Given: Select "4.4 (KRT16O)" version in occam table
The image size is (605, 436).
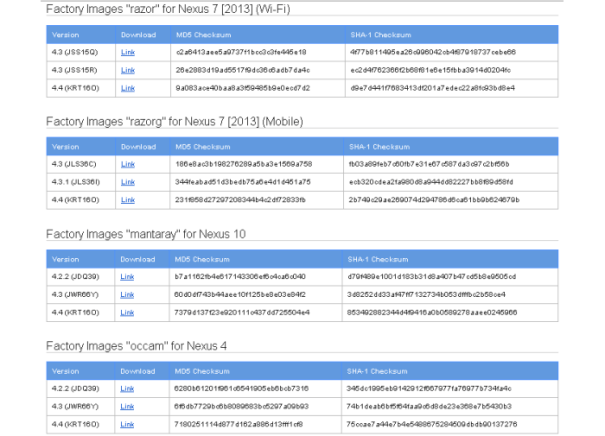Looking at the screenshot, I should [76, 424].
